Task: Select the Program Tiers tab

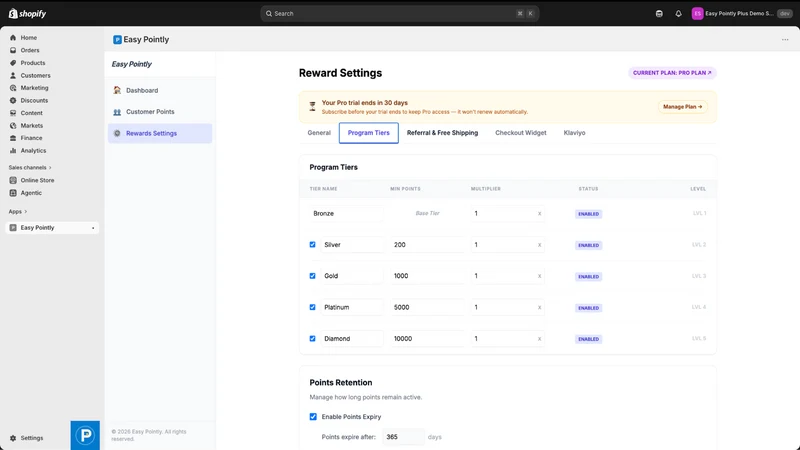Action: click(x=368, y=133)
